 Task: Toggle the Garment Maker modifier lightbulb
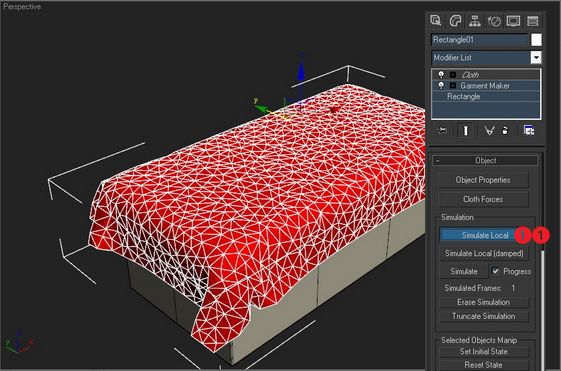click(441, 86)
